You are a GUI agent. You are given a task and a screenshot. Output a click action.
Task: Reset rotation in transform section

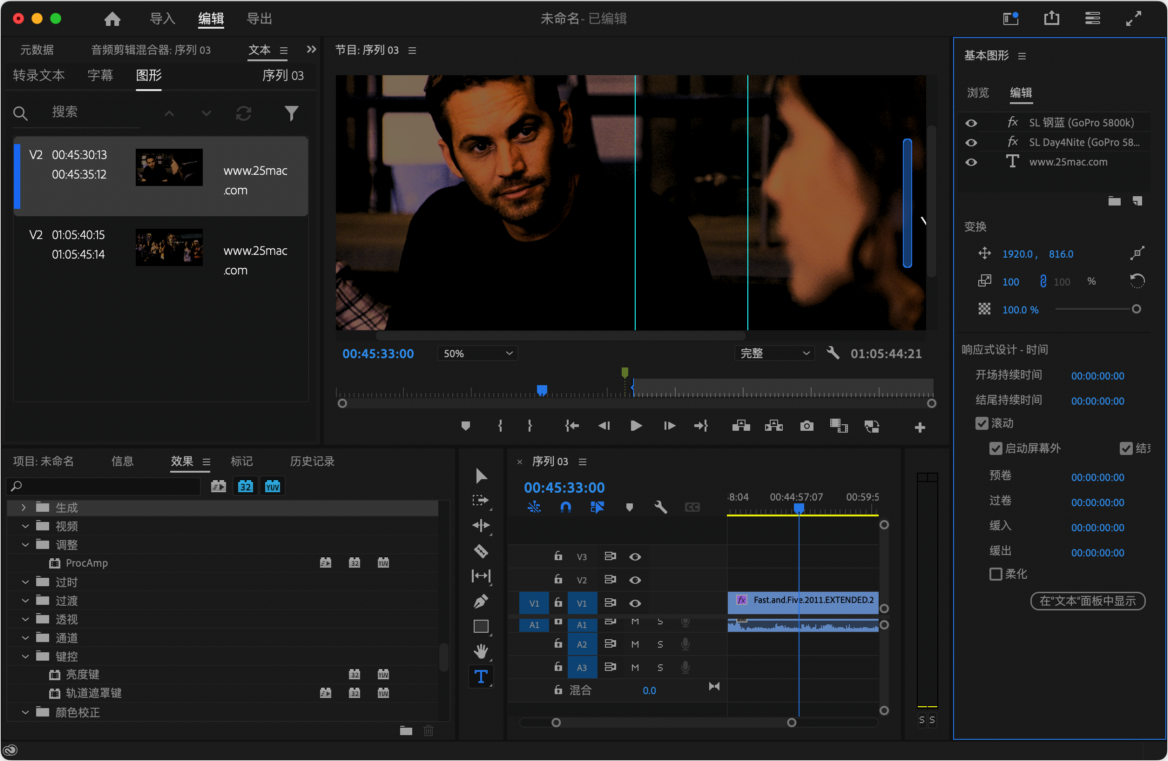click(1137, 281)
